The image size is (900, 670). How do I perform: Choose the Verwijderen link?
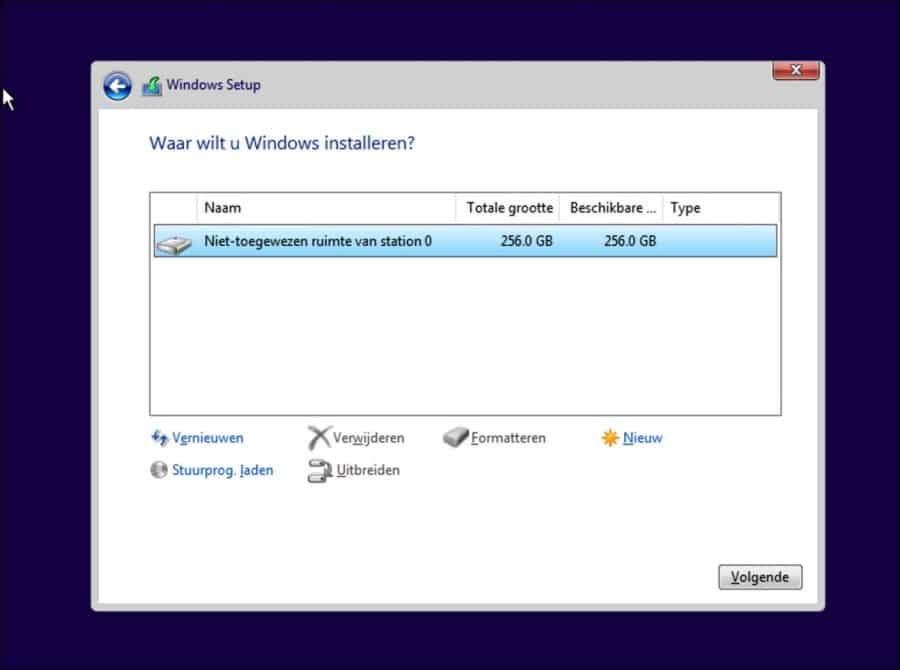(368, 438)
